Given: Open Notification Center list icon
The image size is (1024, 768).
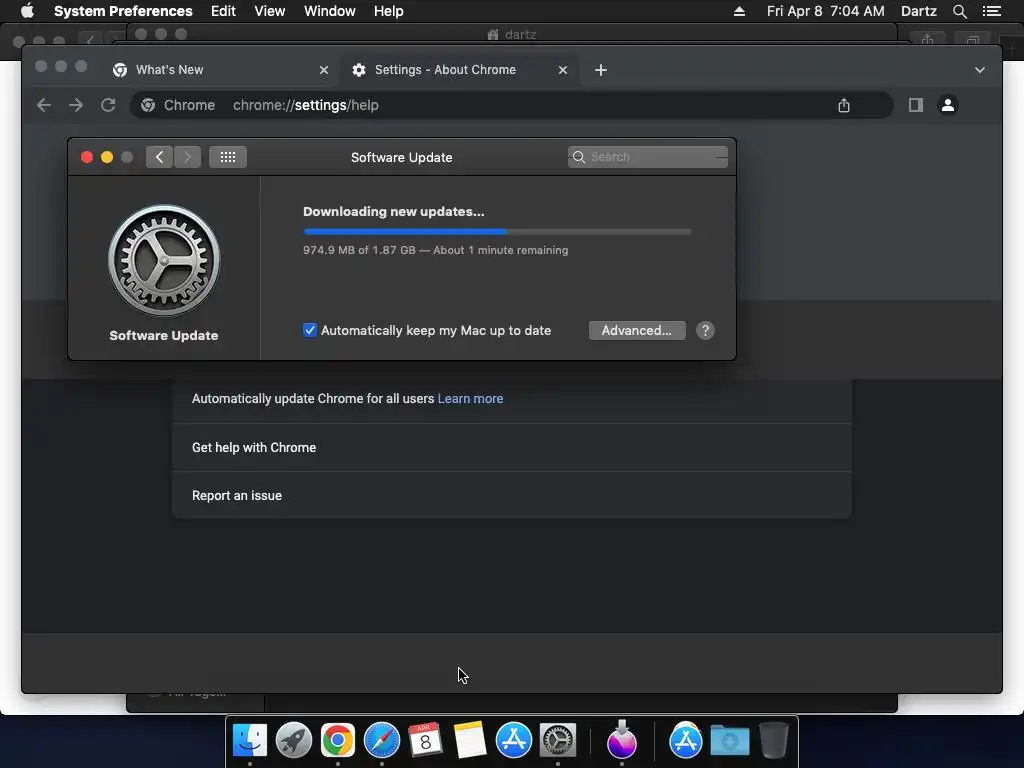Looking at the screenshot, I should coord(992,11).
